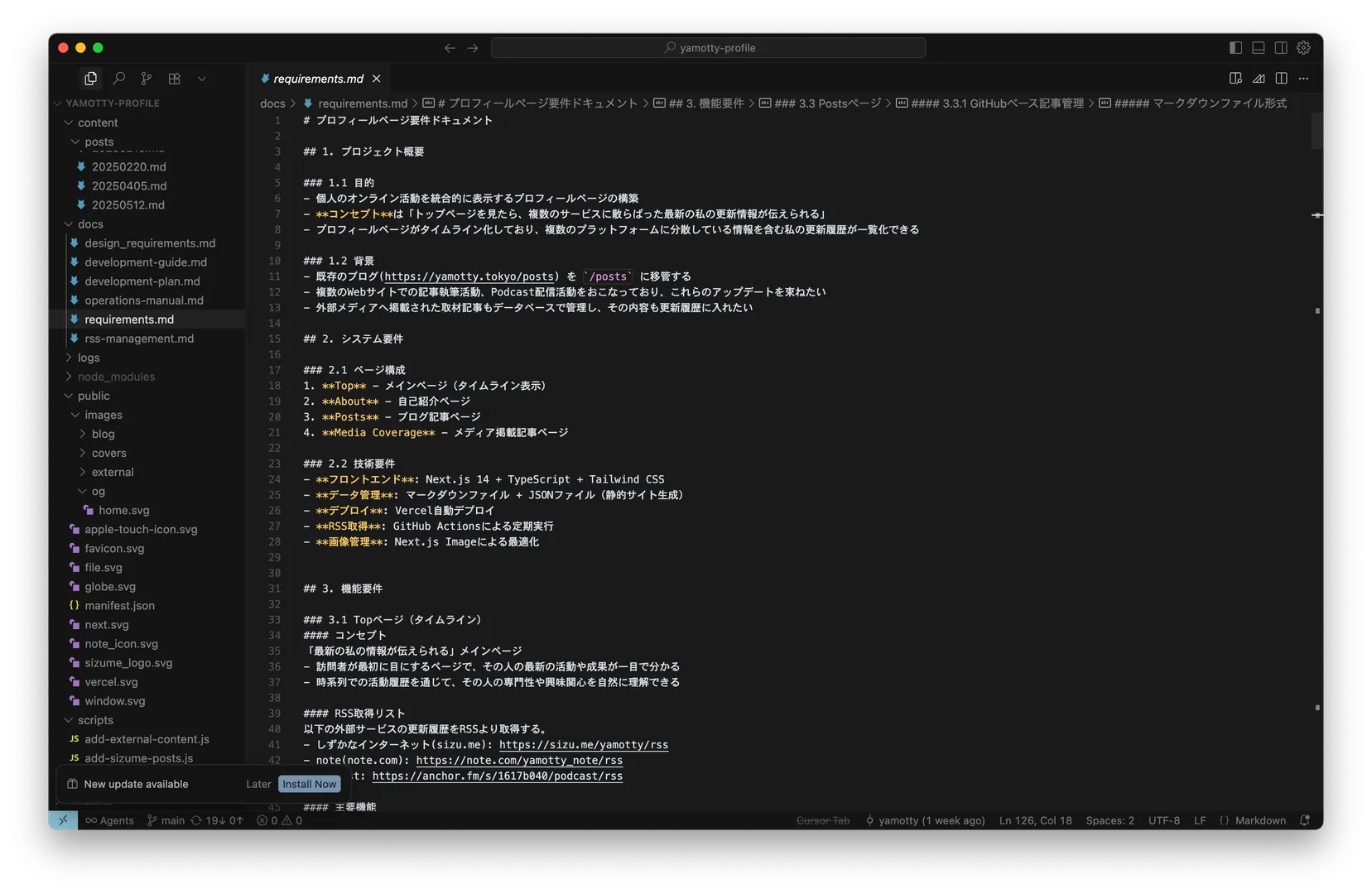Image resolution: width=1372 pixels, height=894 pixels.
Task: Split the editor to the right
Action: pos(1281,78)
